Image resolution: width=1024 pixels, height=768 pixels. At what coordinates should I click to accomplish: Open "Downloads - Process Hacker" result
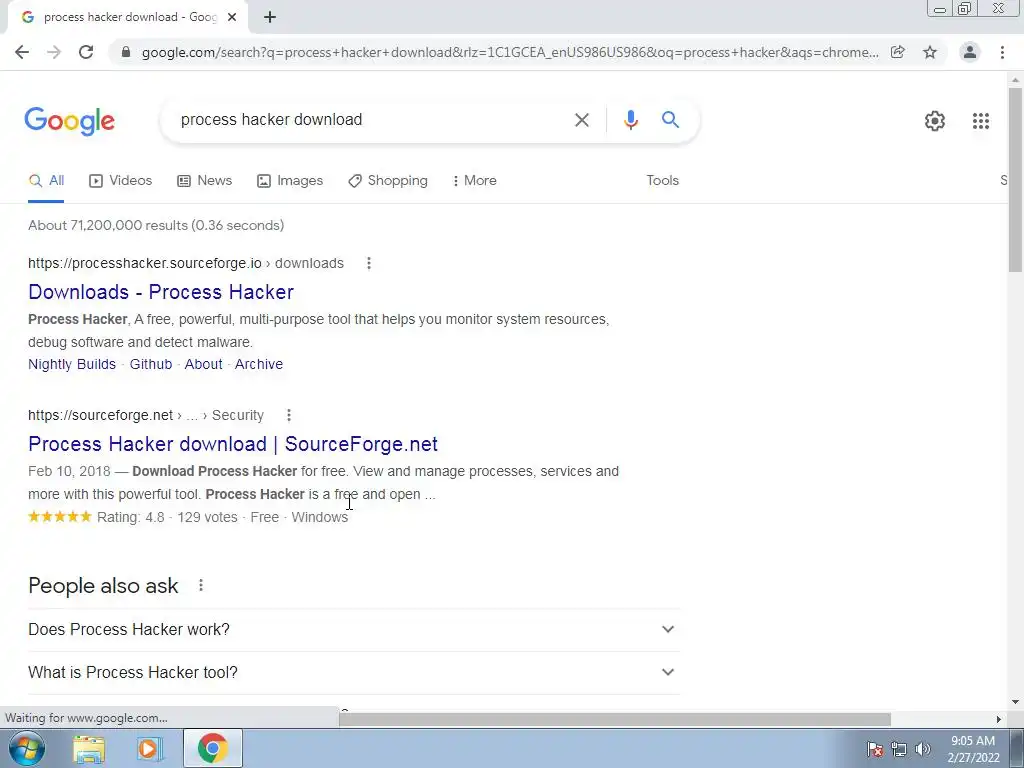pyautogui.click(x=161, y=292)
